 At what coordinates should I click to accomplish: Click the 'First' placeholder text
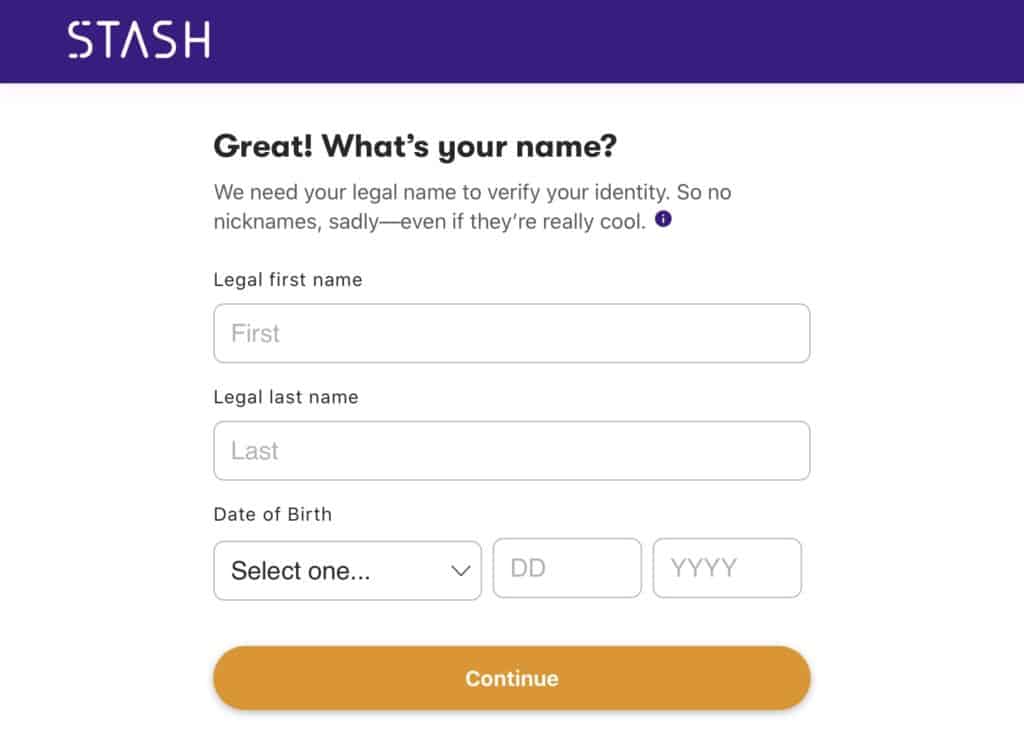tap(255, 333)
